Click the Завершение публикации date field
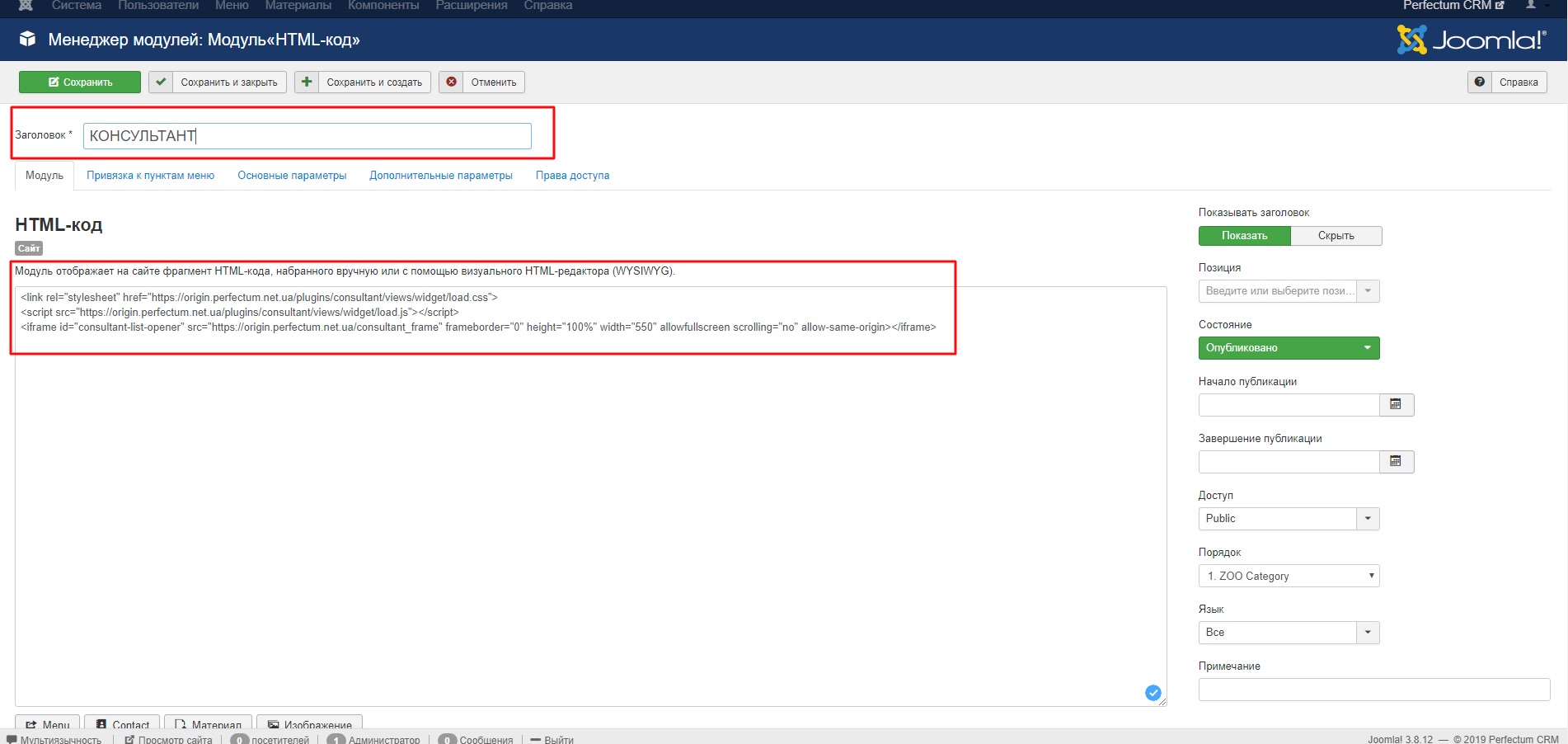 1289,462
